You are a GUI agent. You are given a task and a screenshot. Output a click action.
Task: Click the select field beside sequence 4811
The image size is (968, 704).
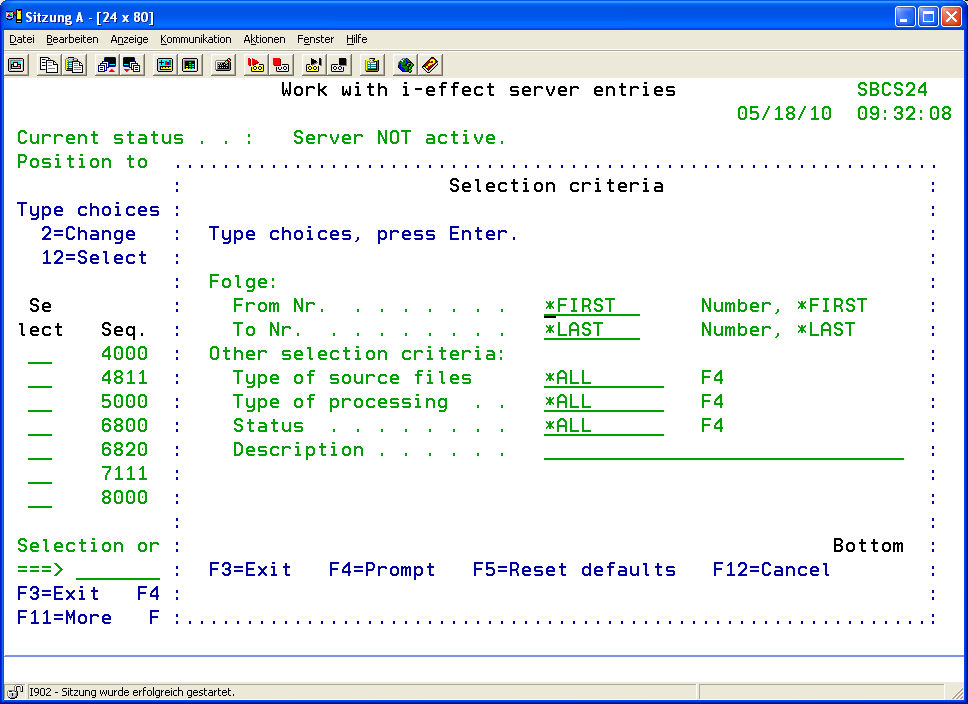[40, 378]
